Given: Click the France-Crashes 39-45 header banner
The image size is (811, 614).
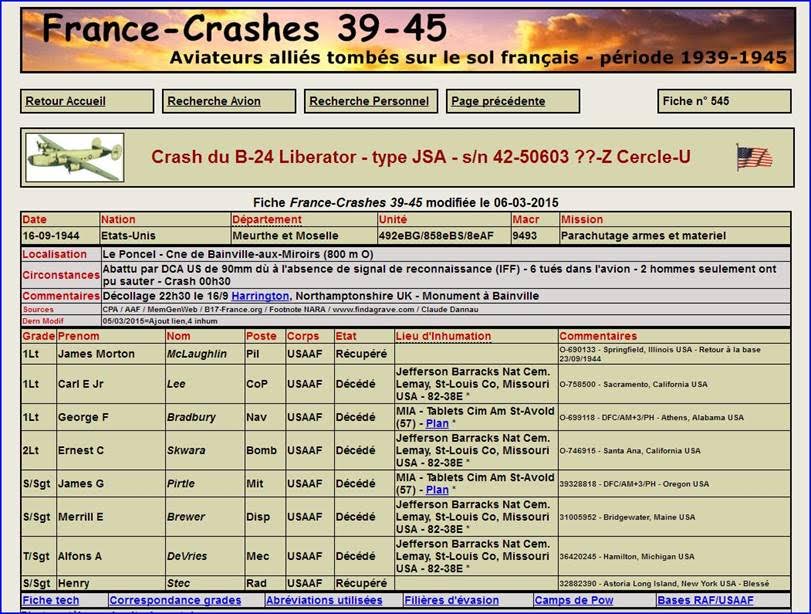Looking at the screenshot, I should pyautogui.click(x=405, y=40).
